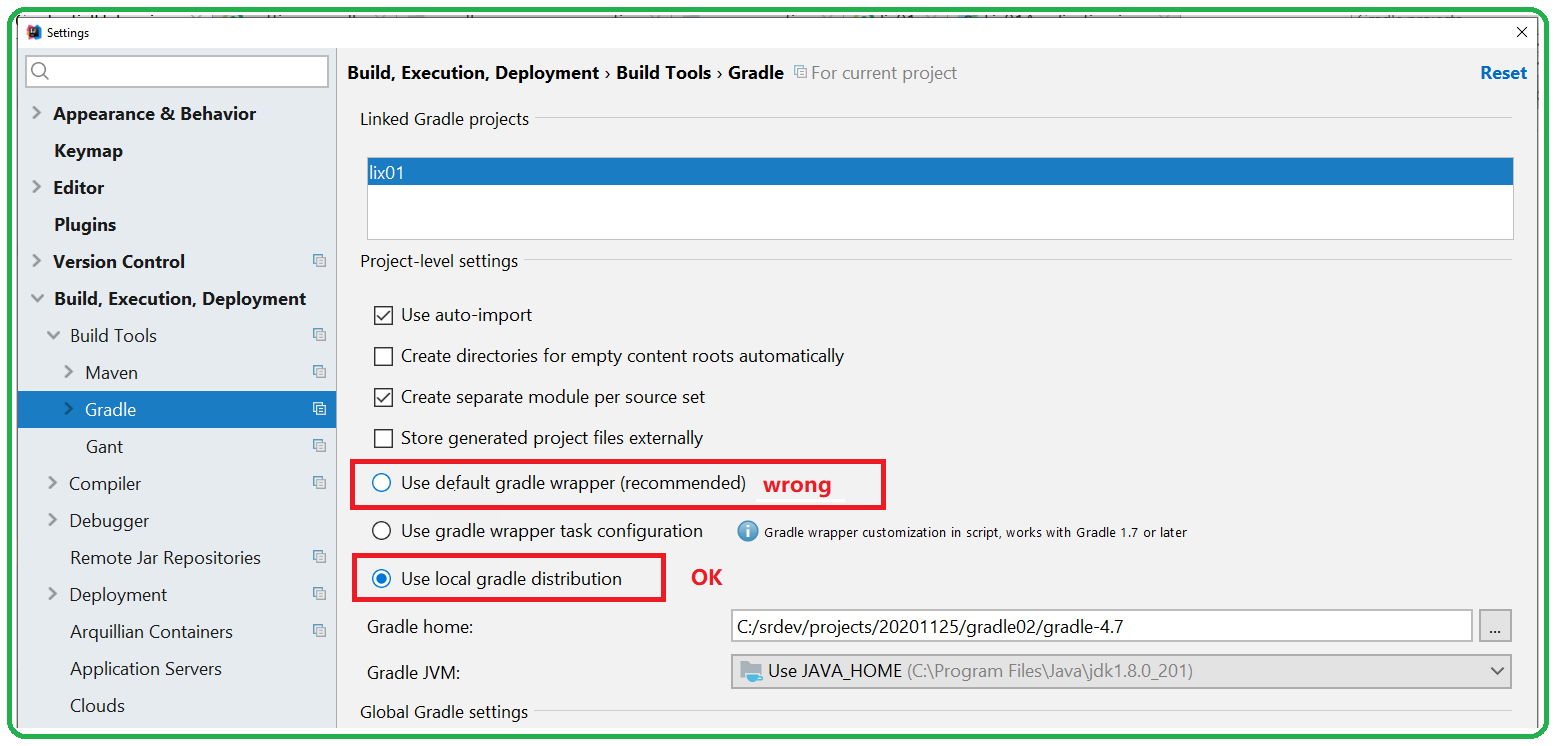Viewport: 1556px width, 746px height.
Task: Select lix01 linked Gradle project
Action: coord(939,173)
